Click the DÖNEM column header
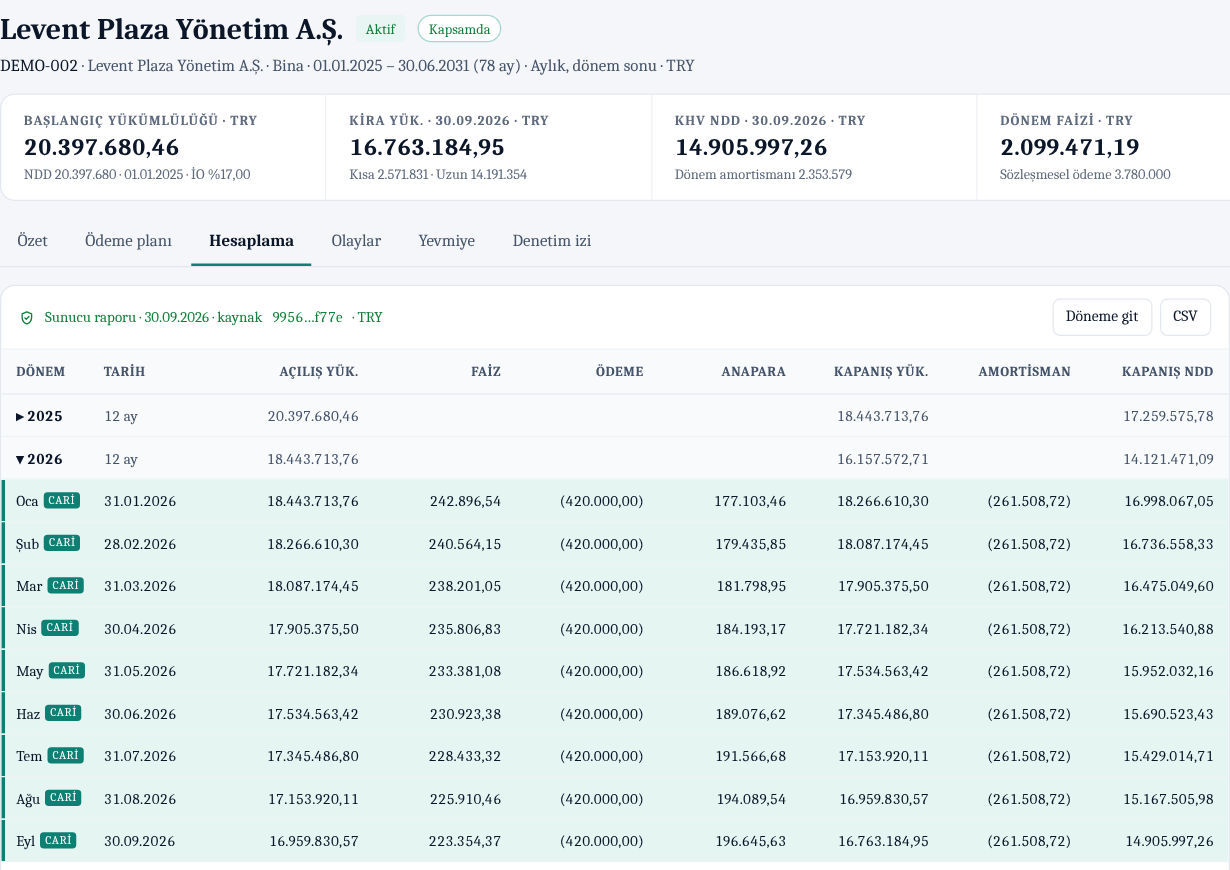Viewport: 1230px width, 870px height. (x=40, y=372)
